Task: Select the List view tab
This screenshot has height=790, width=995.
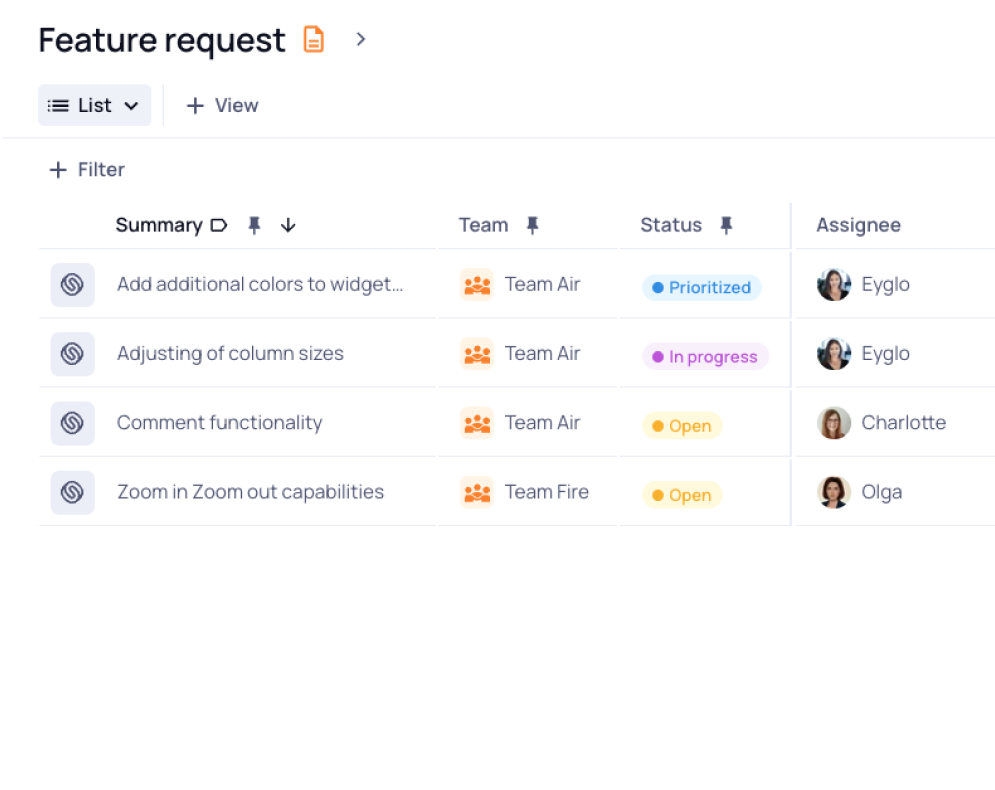Action: pos(94,105)
